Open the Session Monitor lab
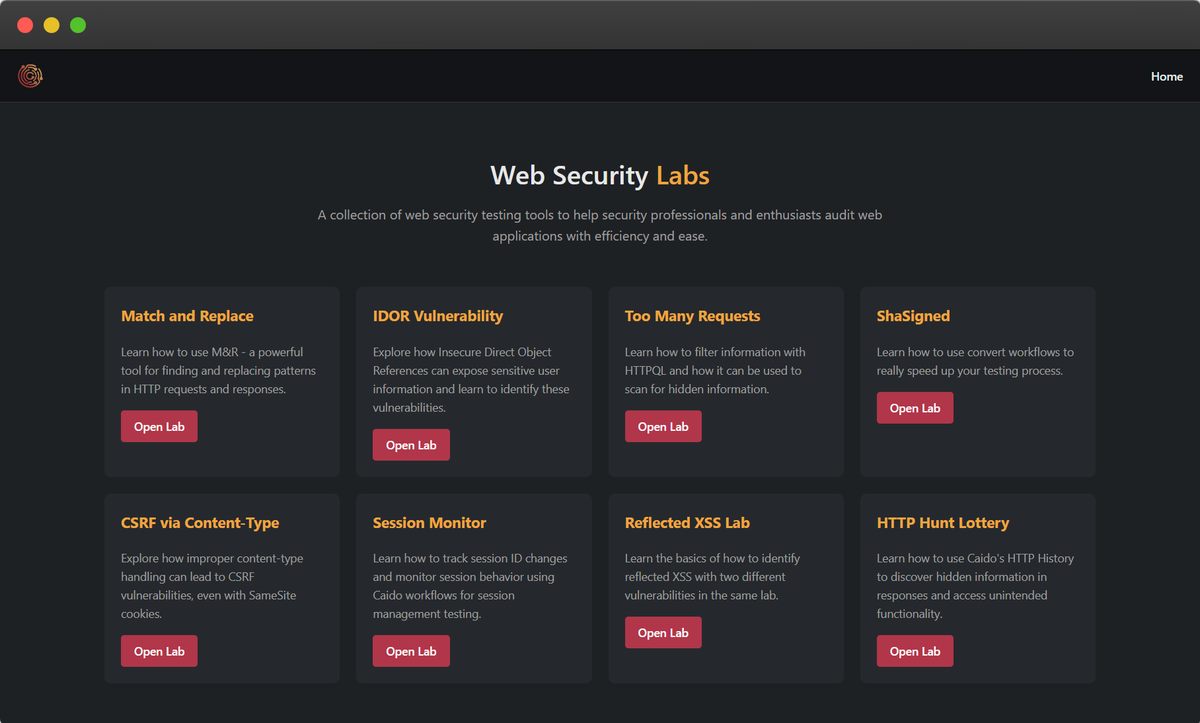Screen dimensions: 1200x723 click(x=411, y=651)
